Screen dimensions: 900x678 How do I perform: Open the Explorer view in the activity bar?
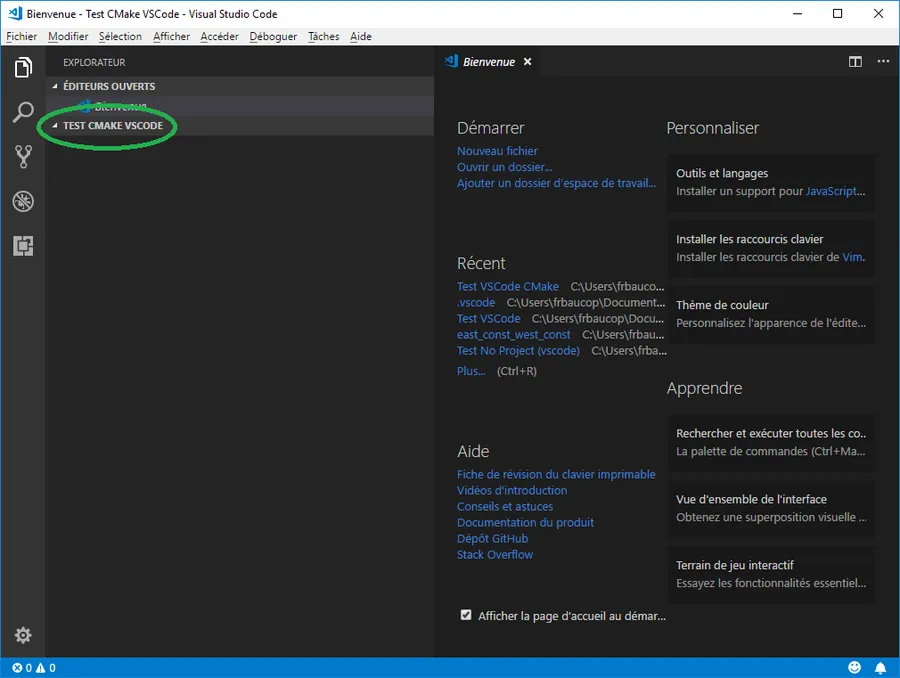(x=23, y=67)
